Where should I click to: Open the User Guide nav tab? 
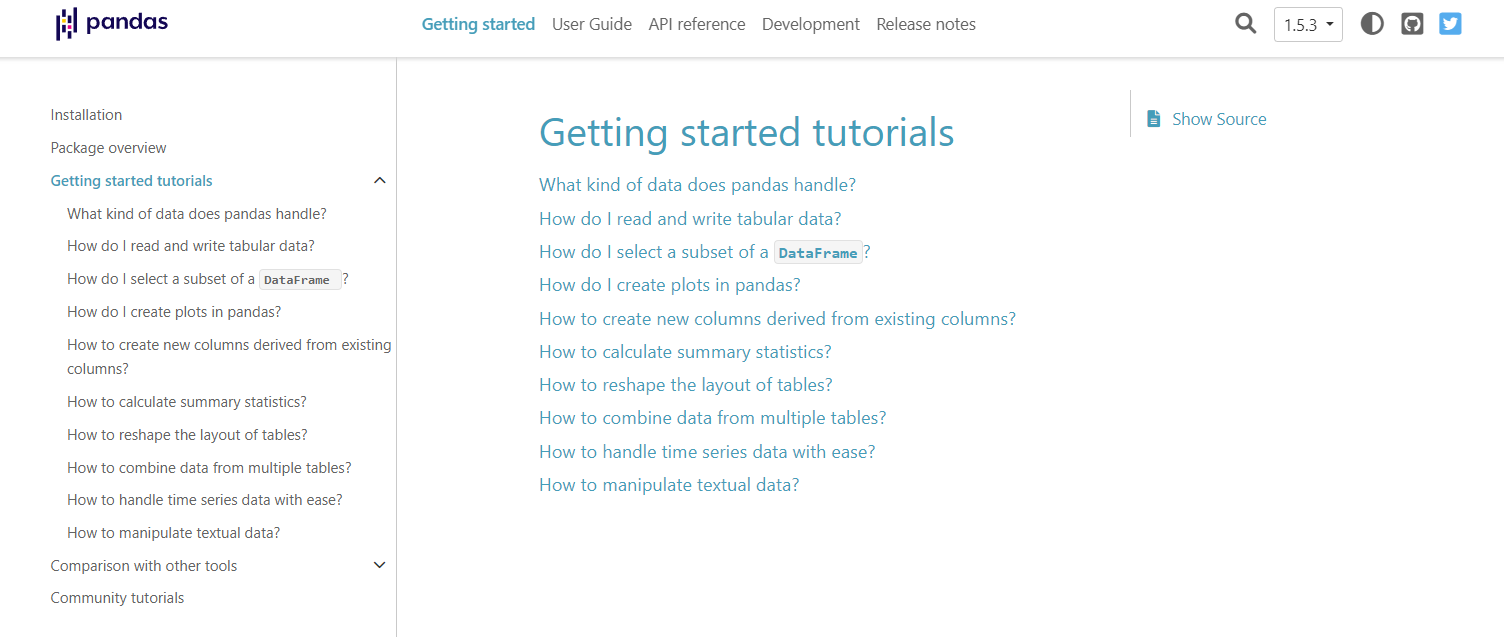click(592, 24)
